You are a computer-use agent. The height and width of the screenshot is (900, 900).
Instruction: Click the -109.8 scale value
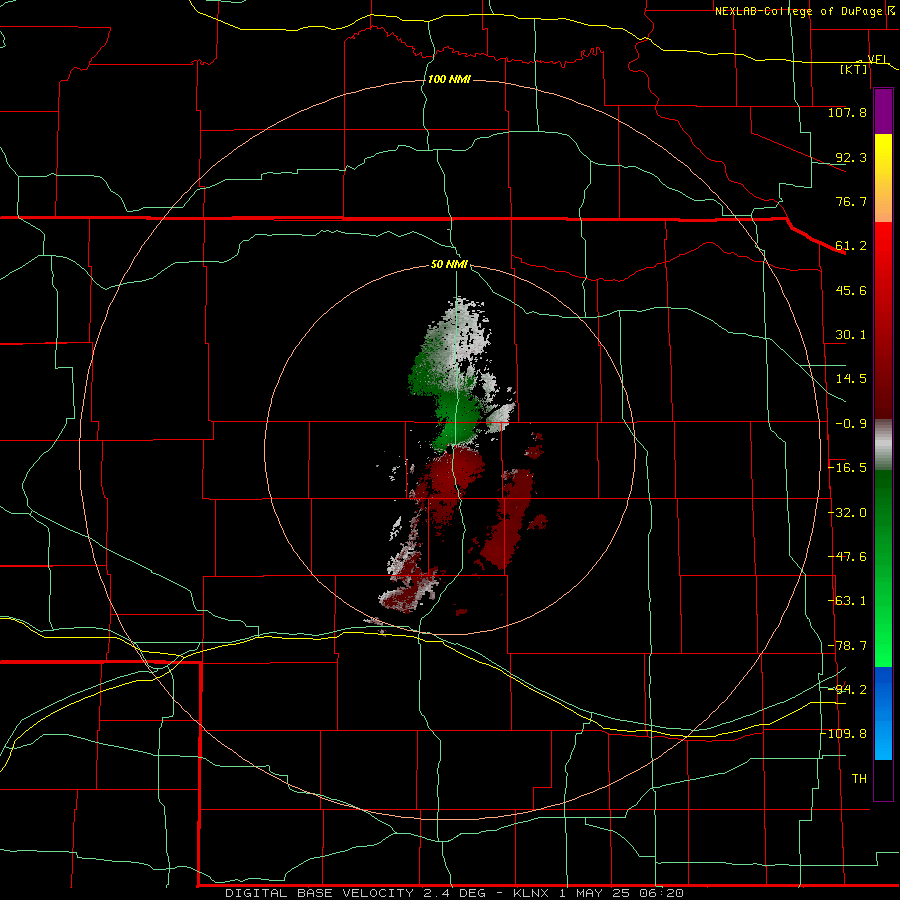point(843,734)
